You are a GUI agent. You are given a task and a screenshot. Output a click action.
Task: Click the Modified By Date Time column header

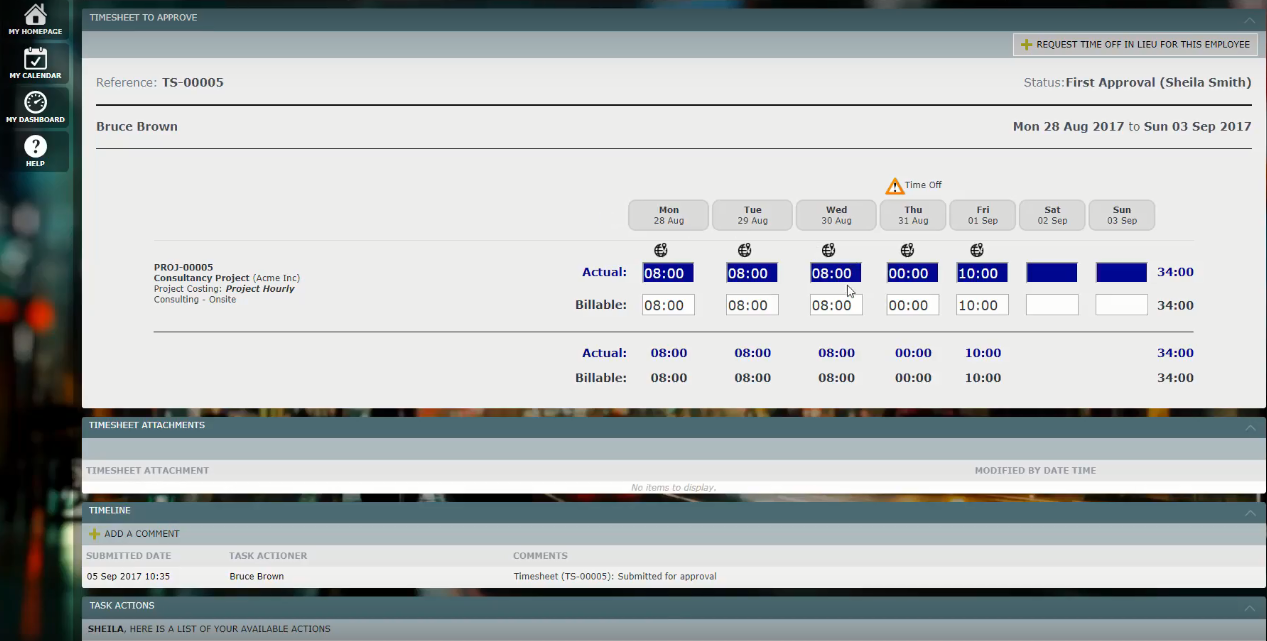(x=1035, y=470)
